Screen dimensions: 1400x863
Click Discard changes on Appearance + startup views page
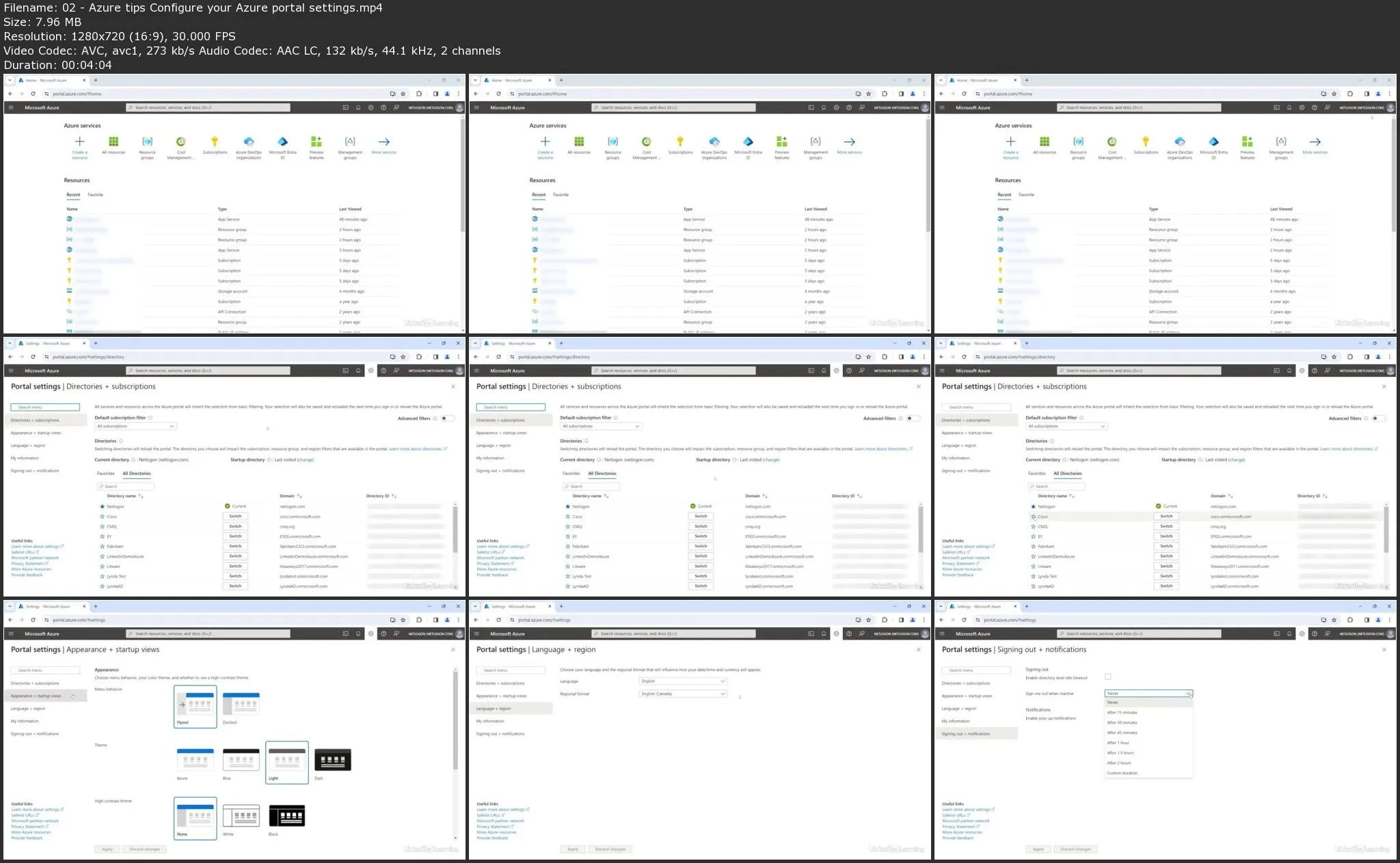[x=145, y=849]
